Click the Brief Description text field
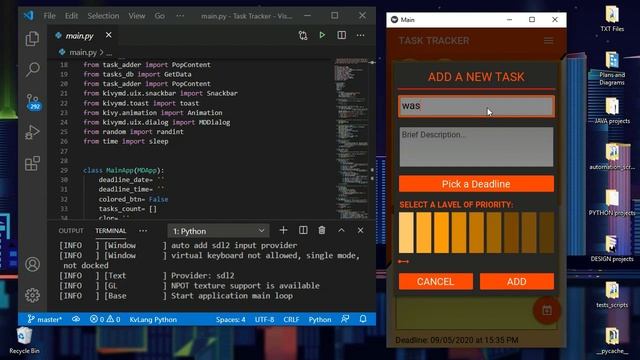This screenshot has width=640, height=360. [476, 147]
